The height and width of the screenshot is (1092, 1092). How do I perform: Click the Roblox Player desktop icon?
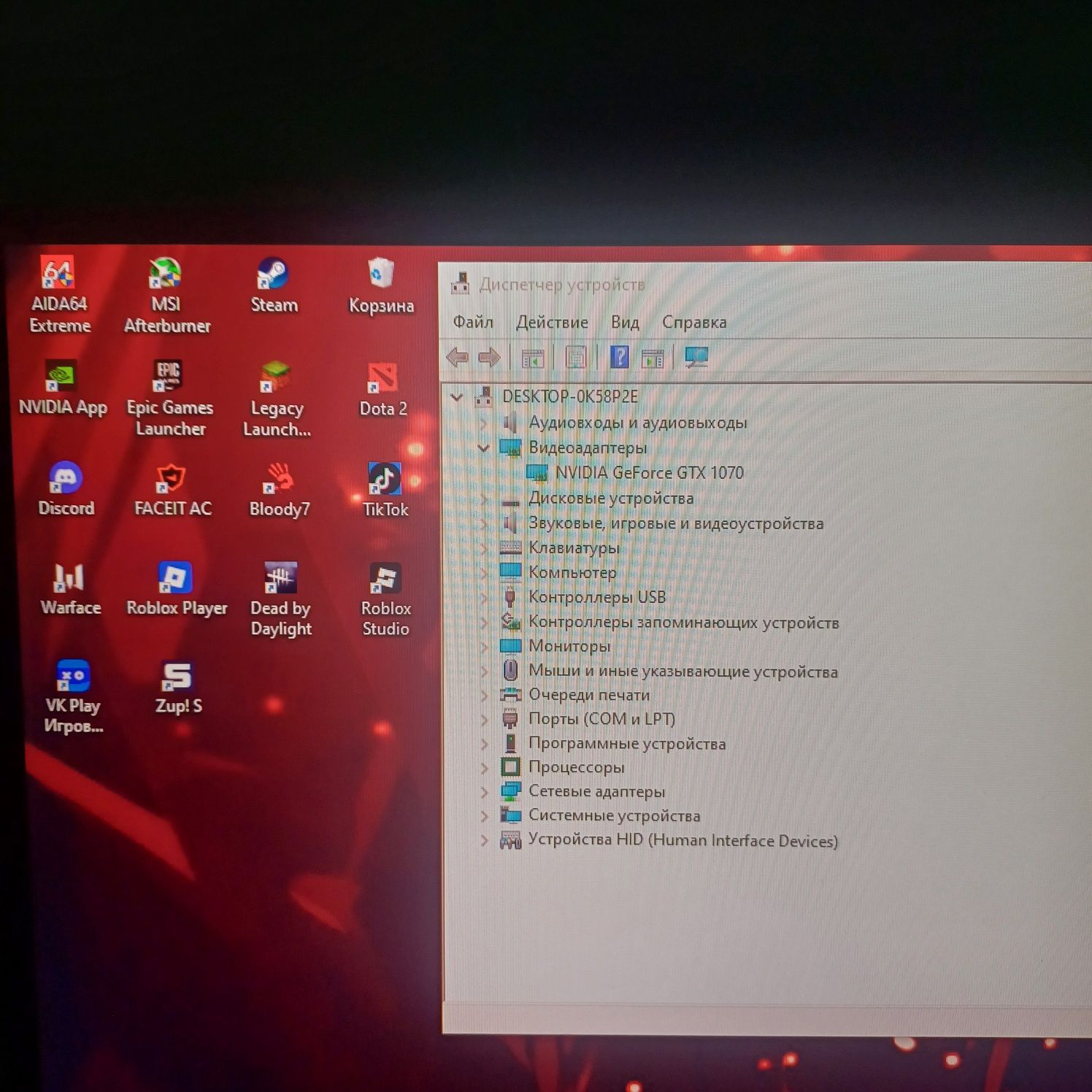click(177, 589)
